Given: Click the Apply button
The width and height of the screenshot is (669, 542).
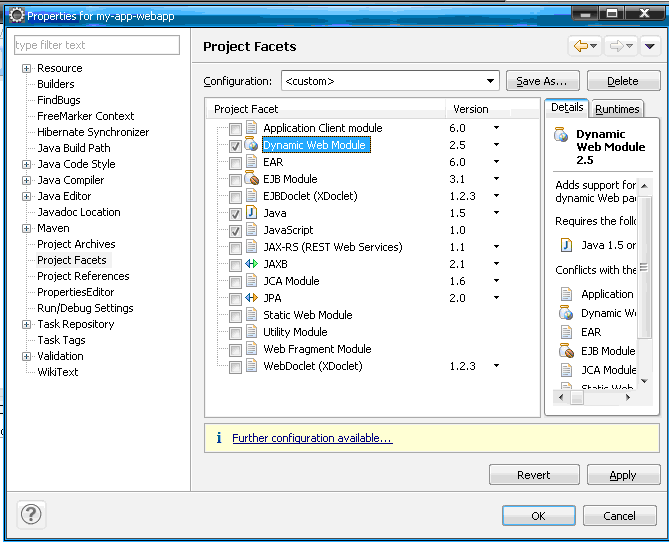Looking at the screenshot, I should click(x=623, y=475).
